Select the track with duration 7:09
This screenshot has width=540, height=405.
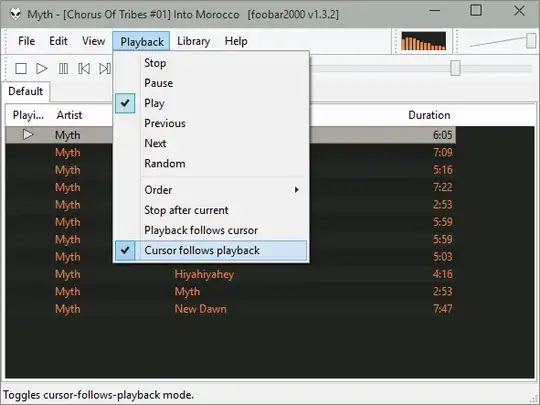(231, 152)
